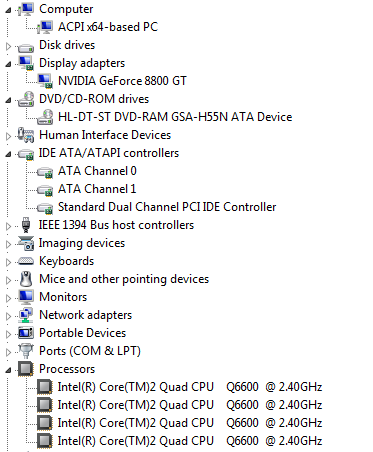Select the 'Network adapters' label
The image size is (373, 452).
pos(86,315)
